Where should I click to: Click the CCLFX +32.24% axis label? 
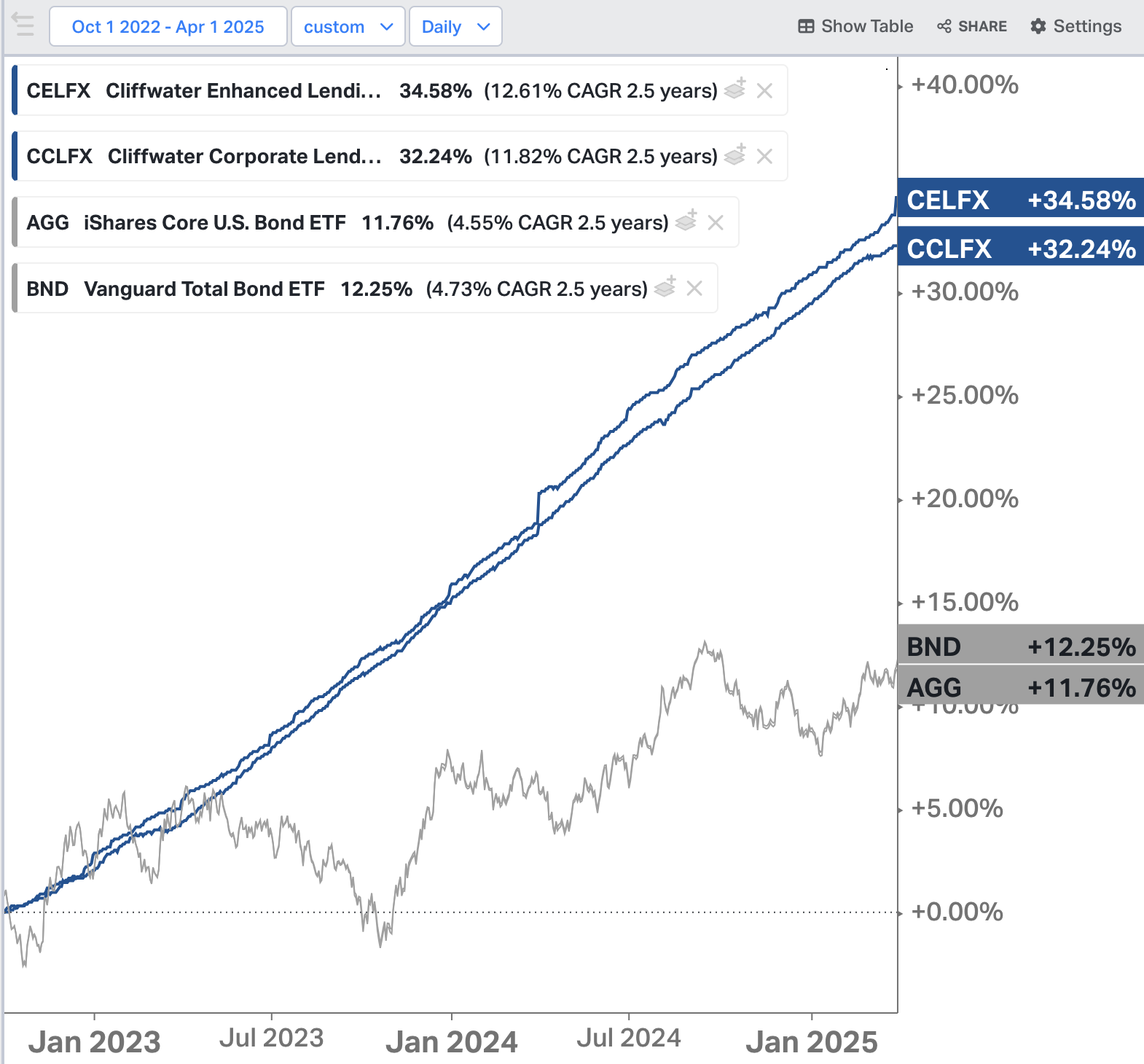click(1021, 248)
